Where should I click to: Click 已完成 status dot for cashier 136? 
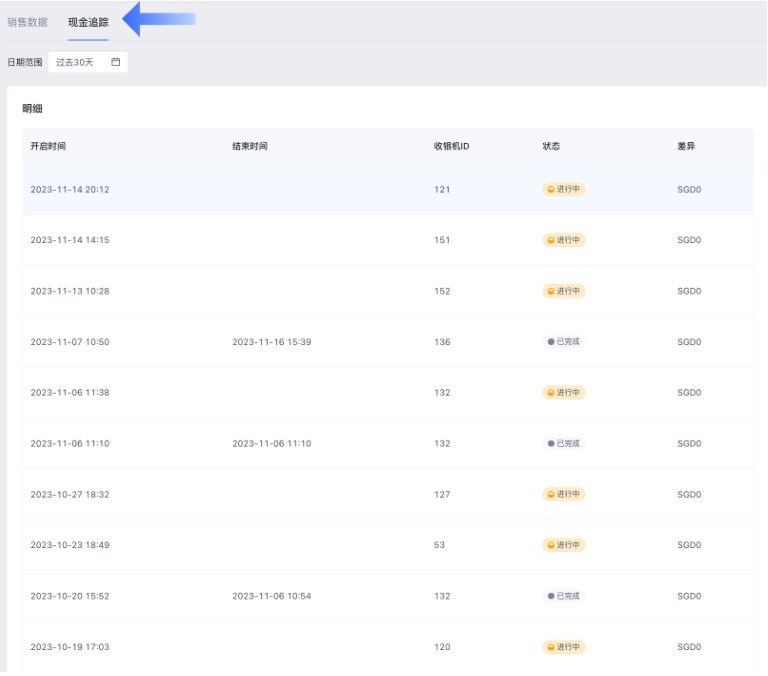(550, 342)
